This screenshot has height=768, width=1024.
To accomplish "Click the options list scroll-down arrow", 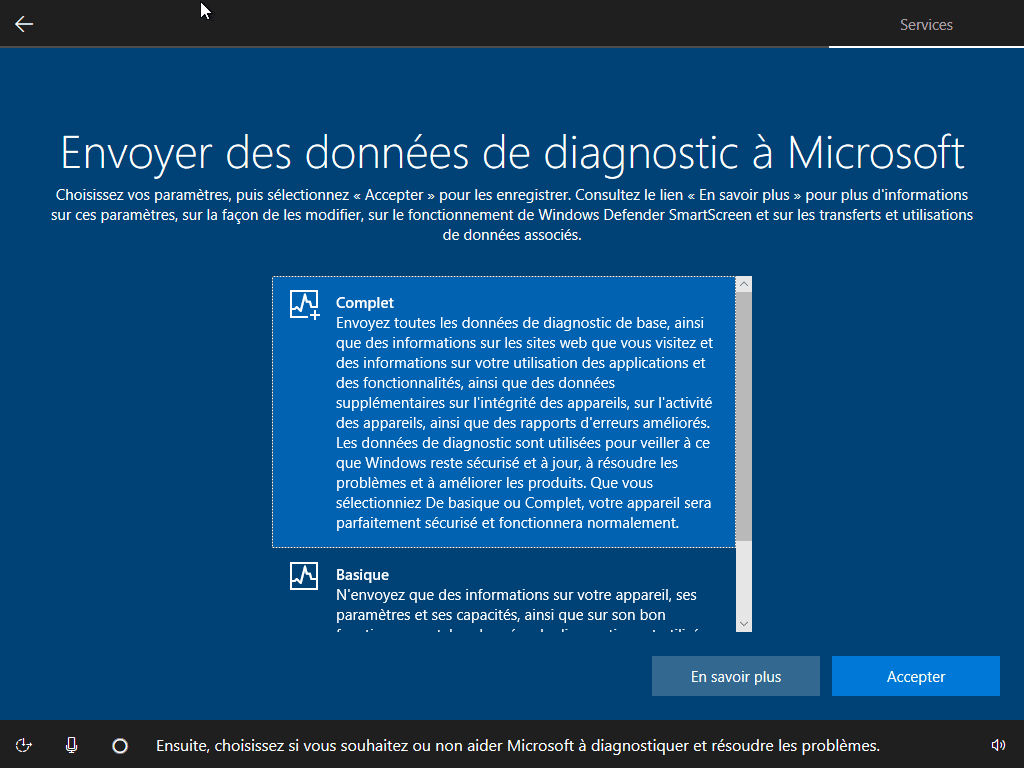I will (743, 623).
